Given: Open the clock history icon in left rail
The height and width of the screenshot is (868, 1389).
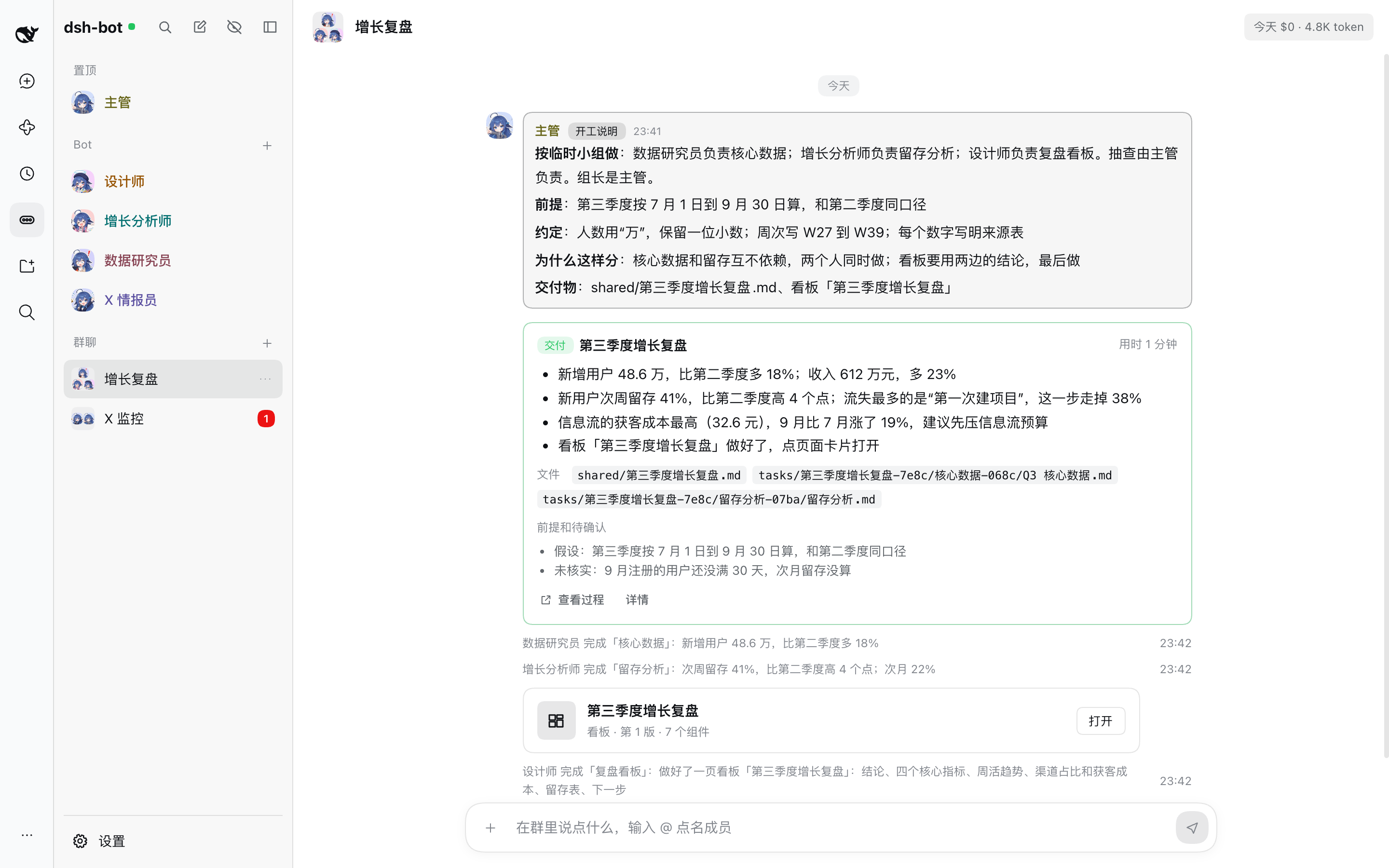Looking at the screenshot, I should point(27,174).
